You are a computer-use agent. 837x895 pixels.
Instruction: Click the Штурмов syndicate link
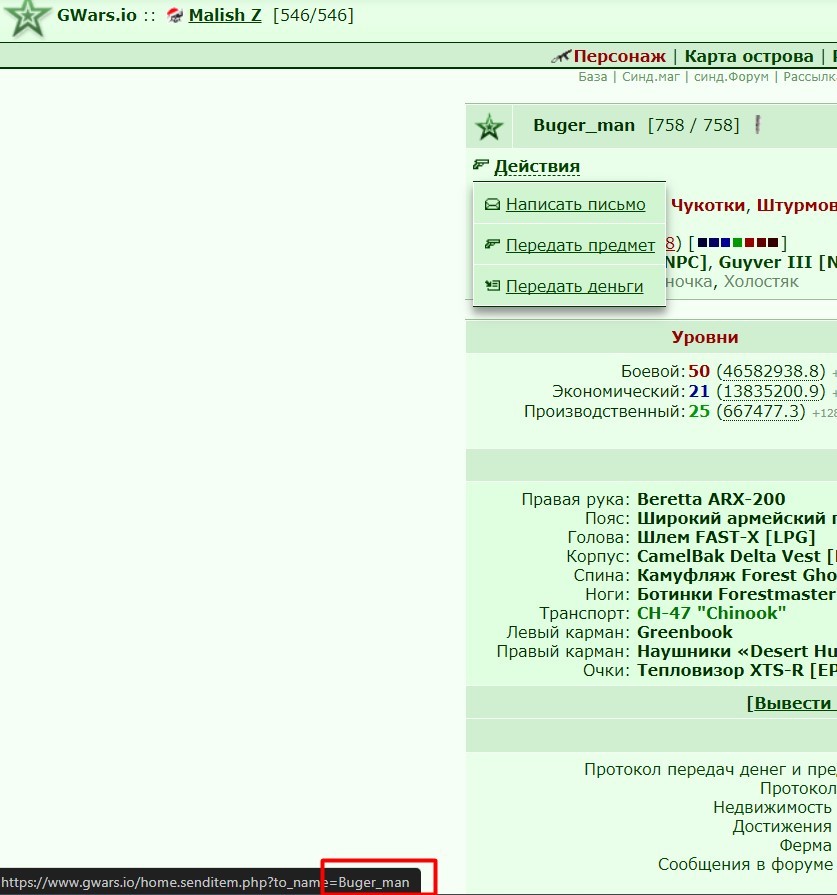[796, 205]
